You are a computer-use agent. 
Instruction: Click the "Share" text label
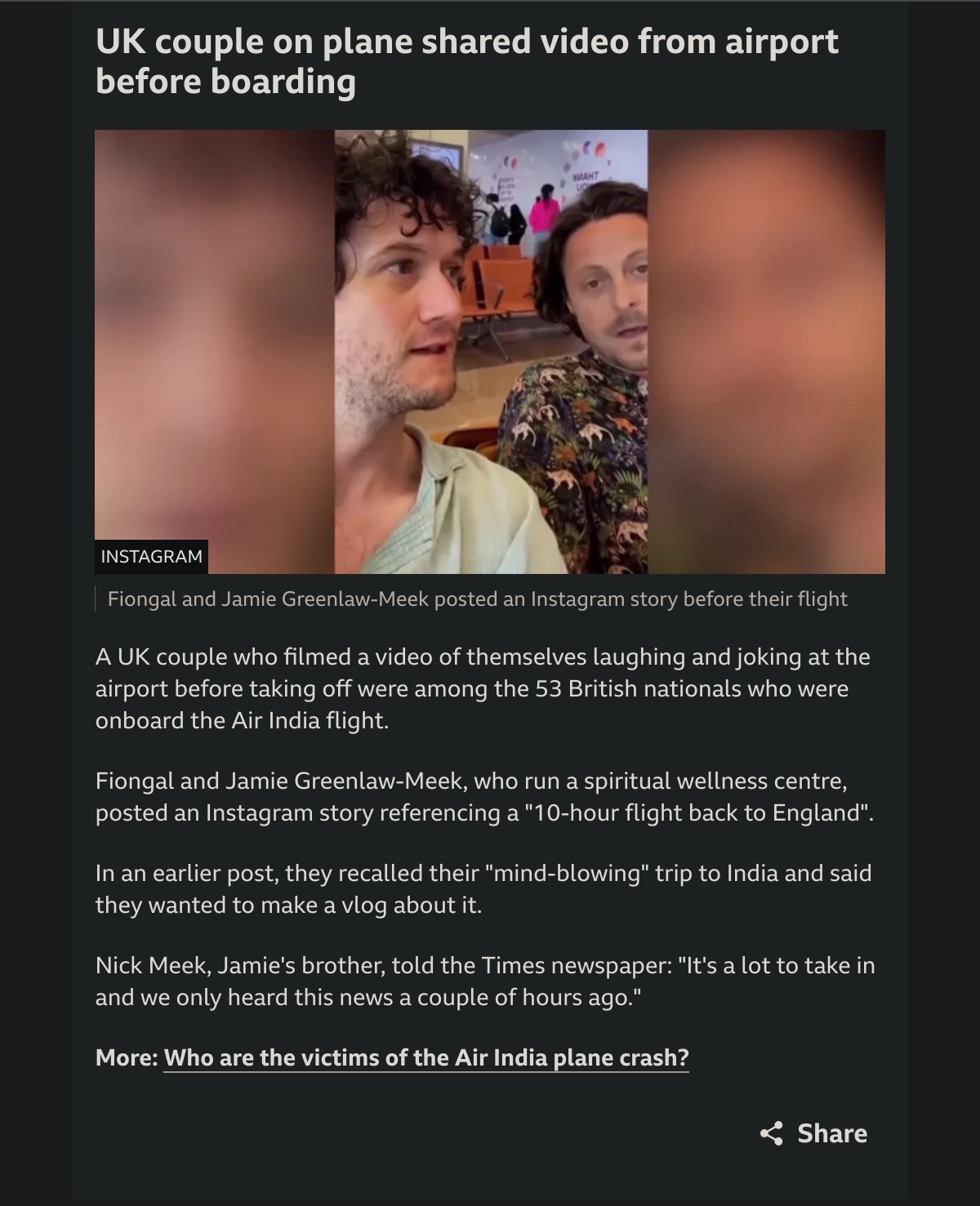(832, 1133)
